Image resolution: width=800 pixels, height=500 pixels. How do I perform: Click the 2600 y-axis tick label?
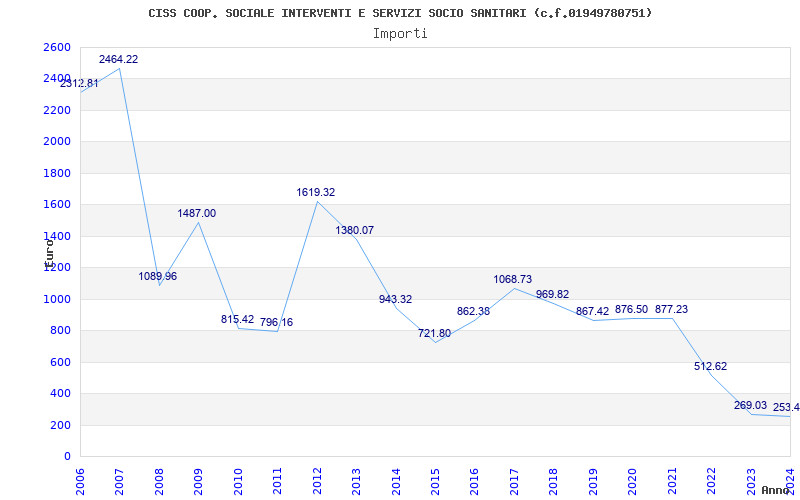pos(57,48)
